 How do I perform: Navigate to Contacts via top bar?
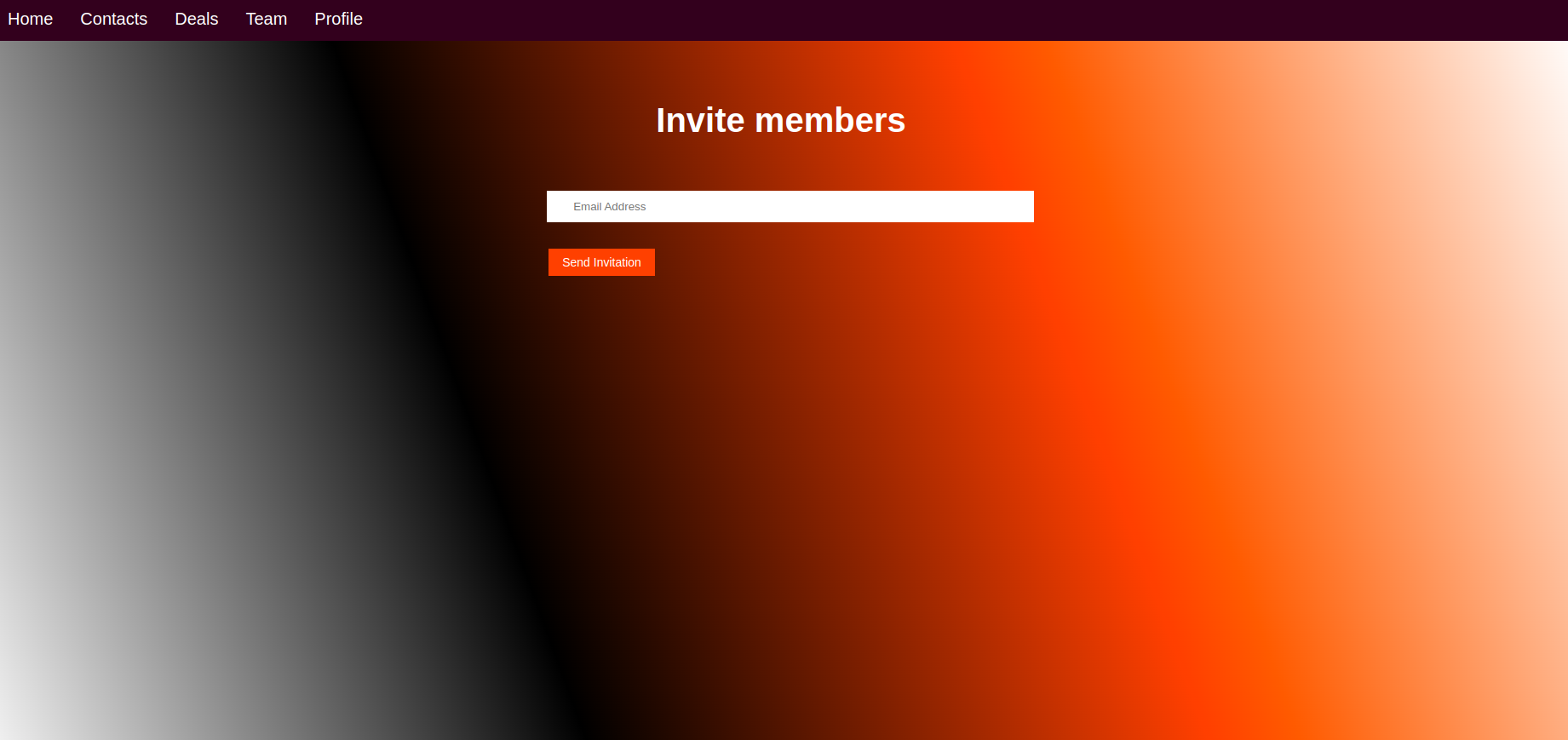click(x=113, y=19)
